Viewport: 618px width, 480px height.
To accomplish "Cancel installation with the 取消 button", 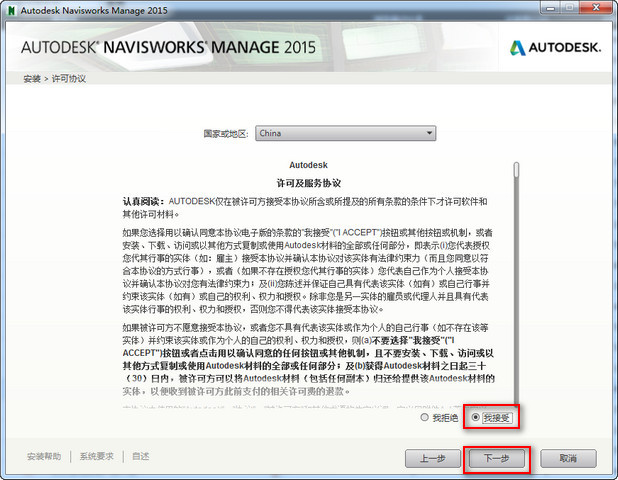I will click(568, 458).
